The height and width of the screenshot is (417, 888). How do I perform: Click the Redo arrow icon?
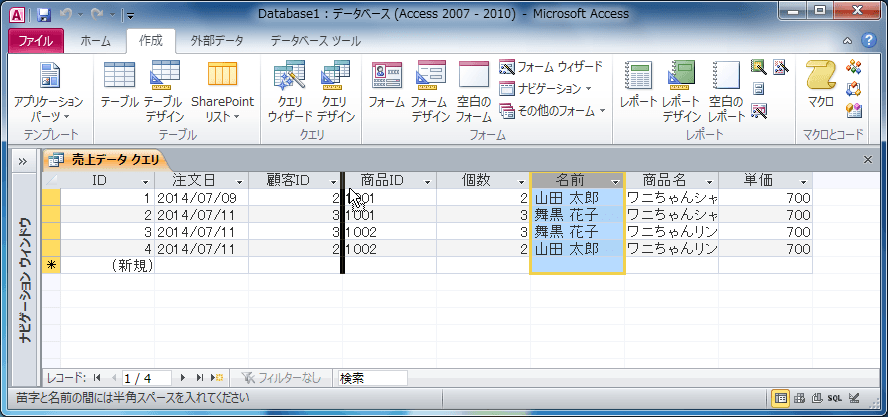click(x=96, y=15)
